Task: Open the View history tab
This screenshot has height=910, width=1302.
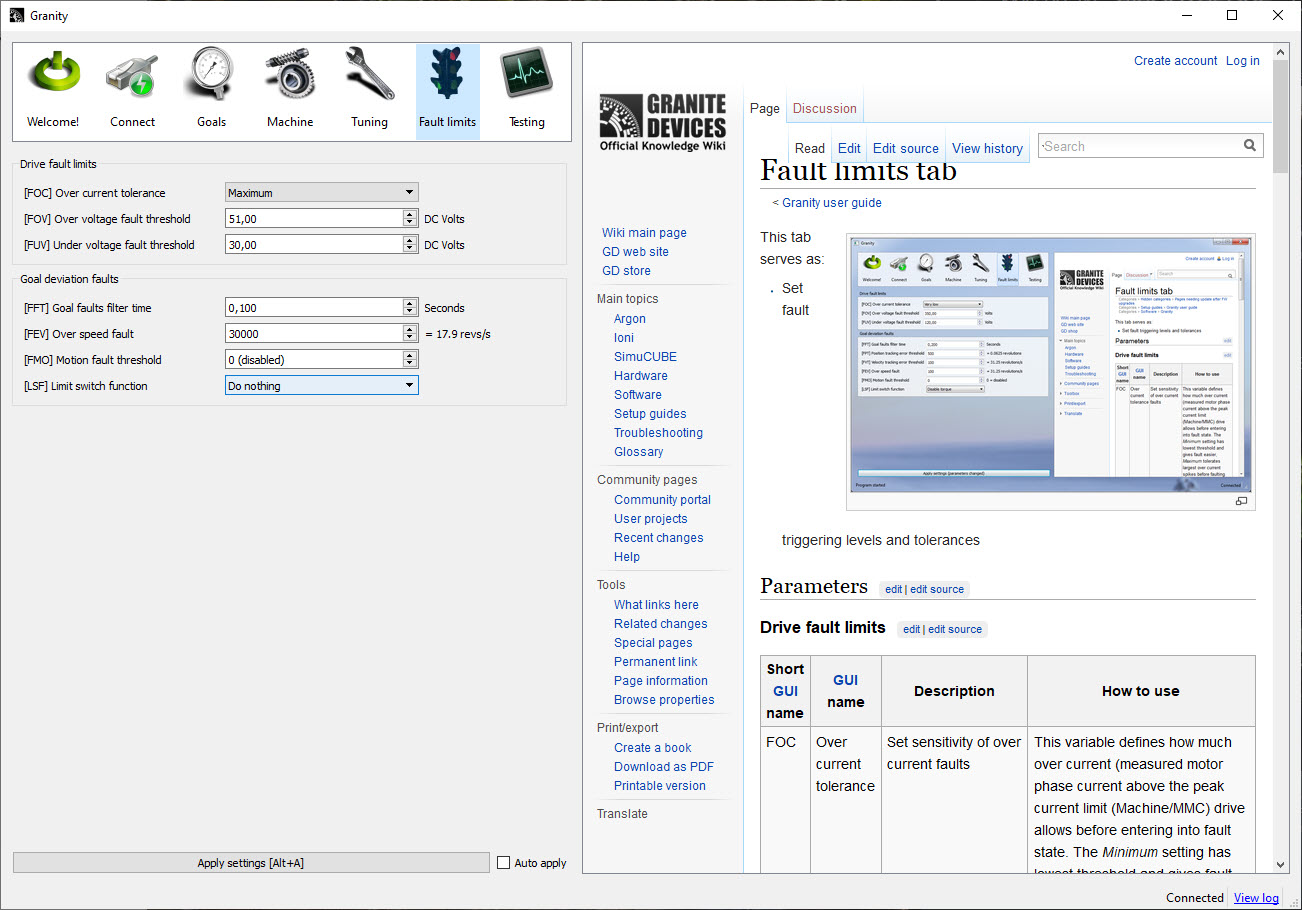Action: [x=987, y=148]
